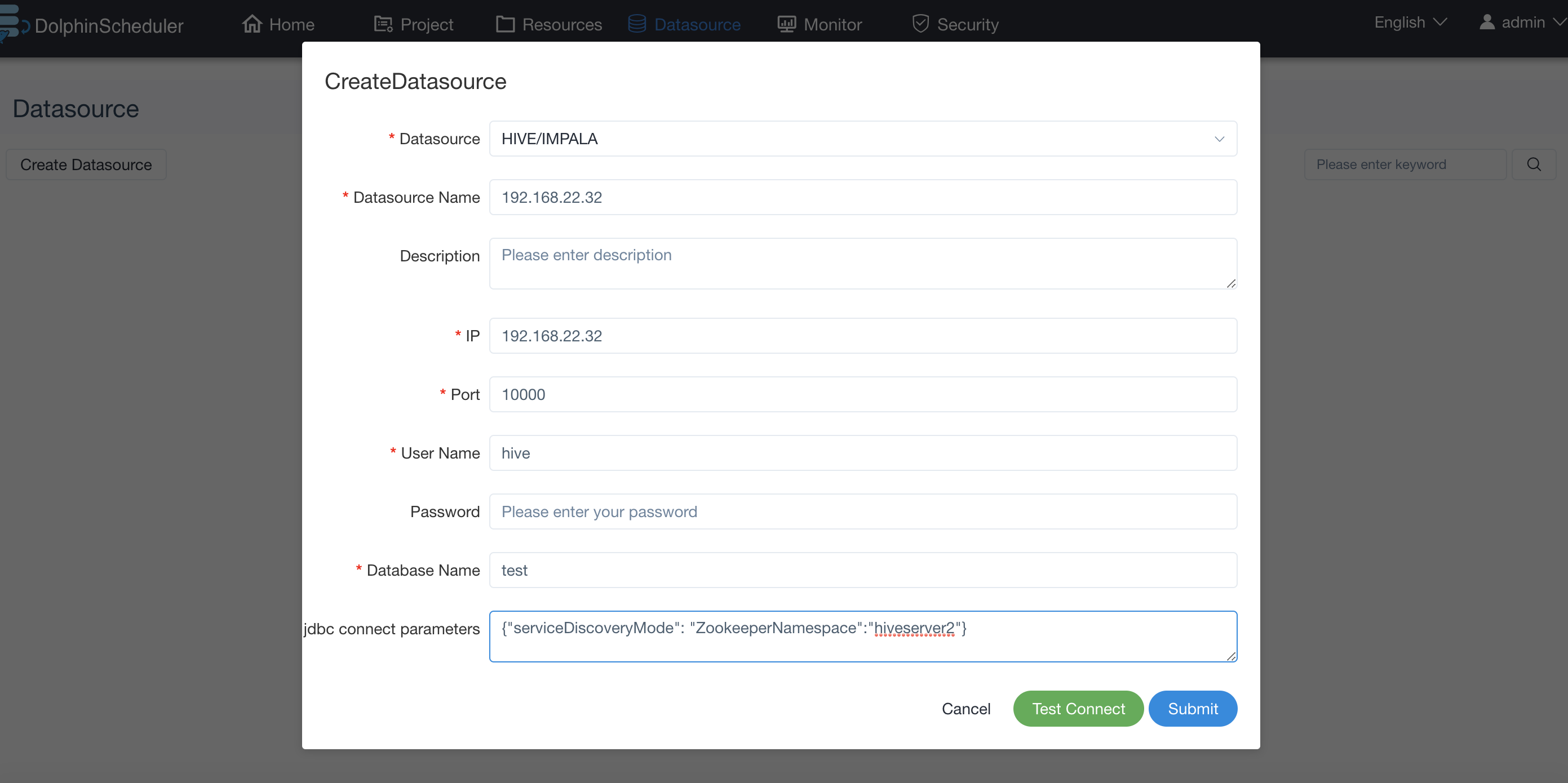1568x783 pixels.
Task: Open the admin user menu chevron
Action: [1559, 22]
